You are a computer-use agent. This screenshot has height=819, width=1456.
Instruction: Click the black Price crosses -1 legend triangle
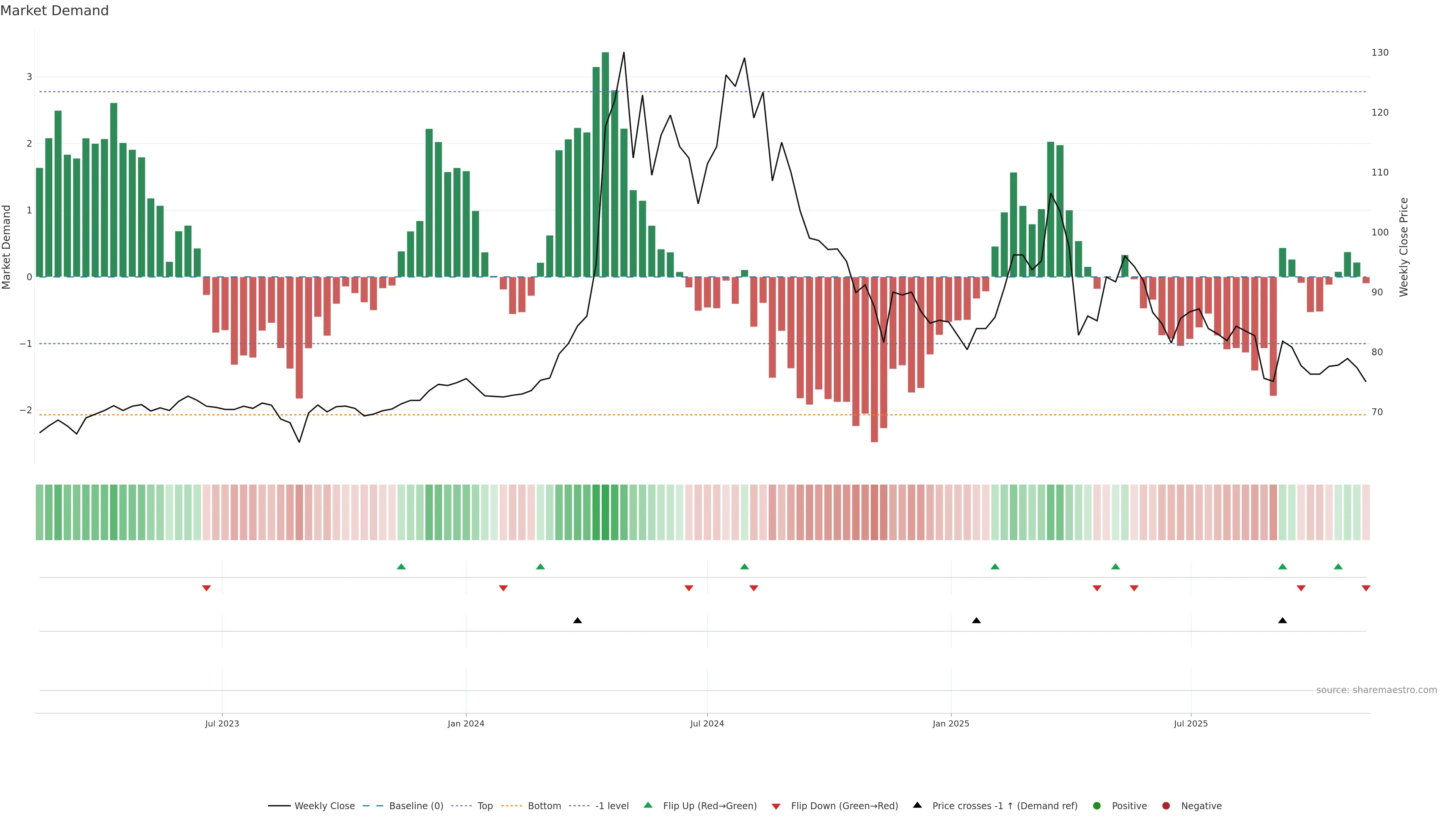pos(917,805)
